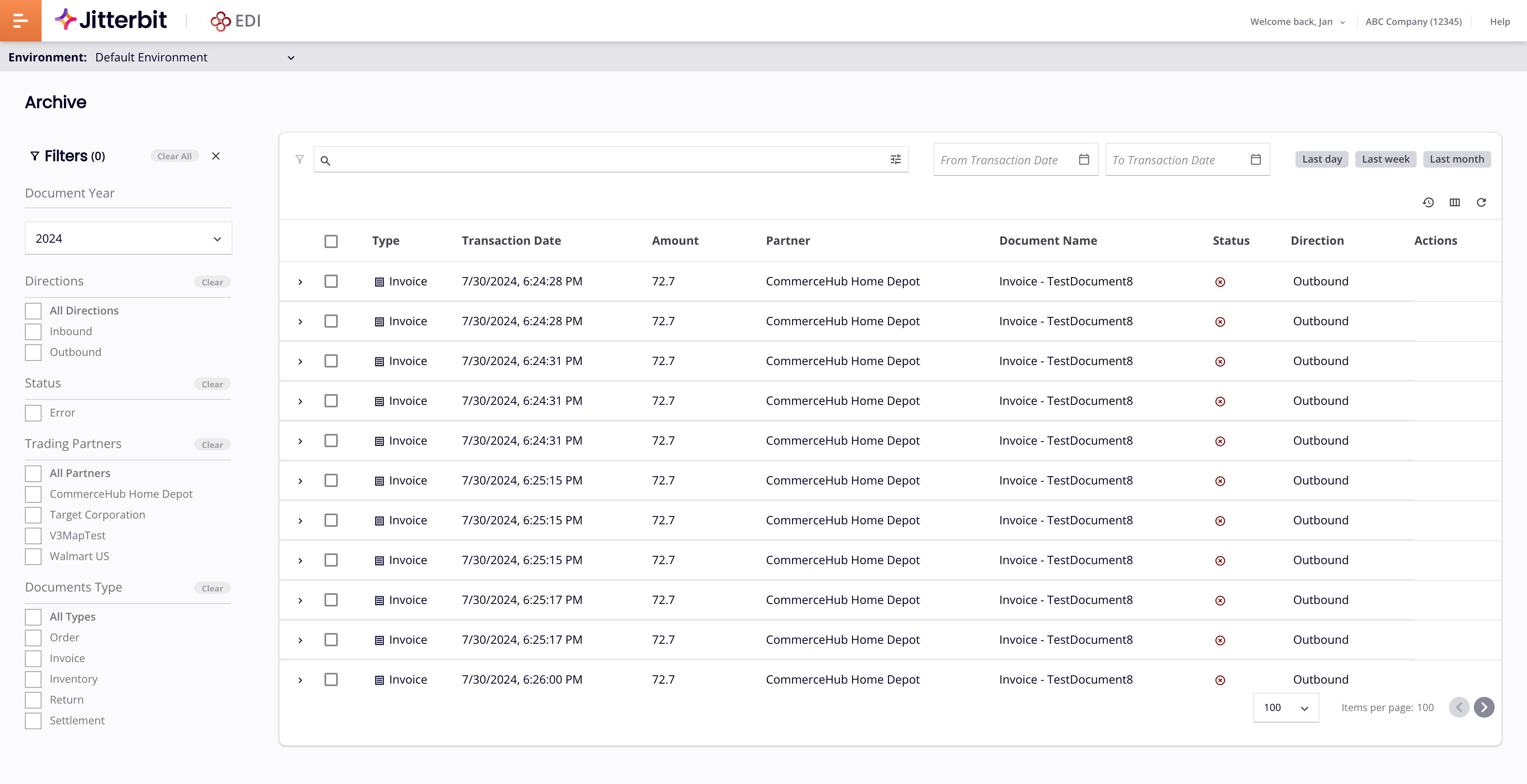Click the error status icon in the first row
This screenshot has height=784, width=1527.
click(1220, 282)
